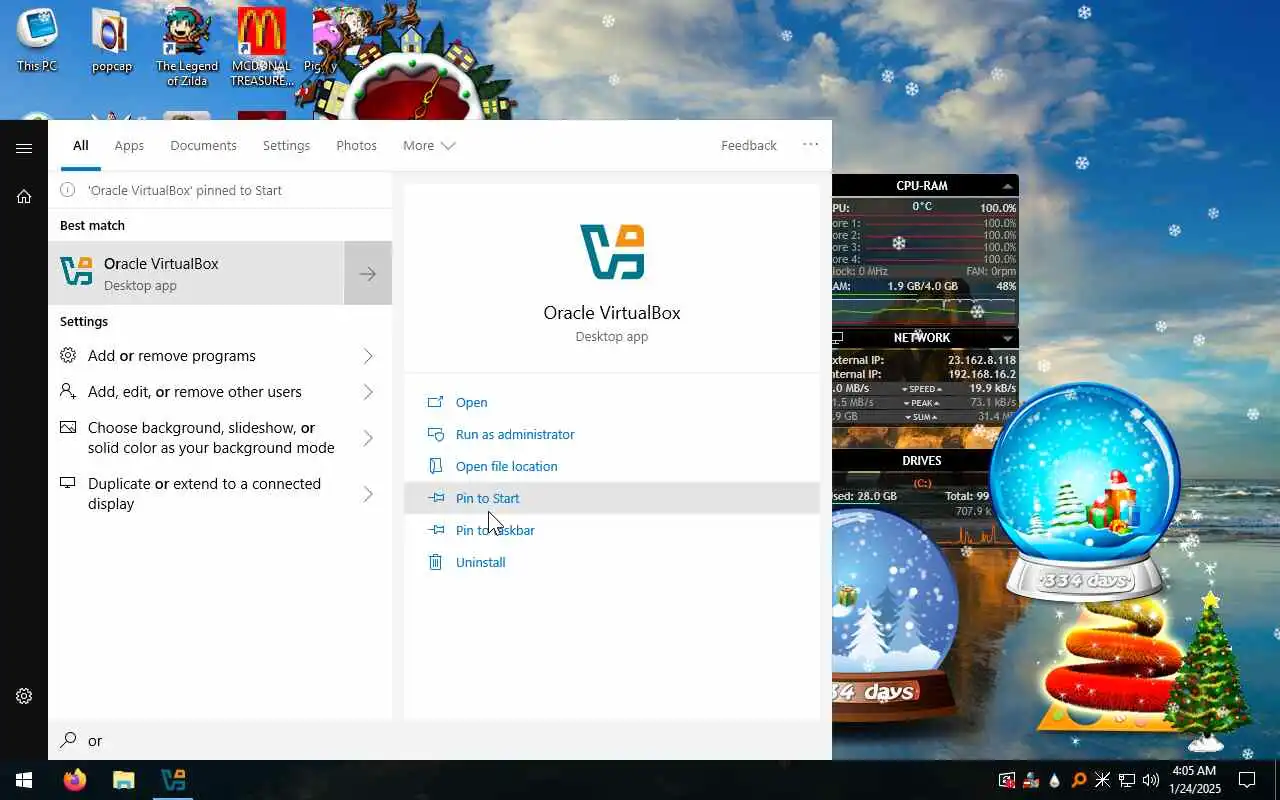Click the DRIVES gadget header
1280x800 pixels.
(921, 461)
